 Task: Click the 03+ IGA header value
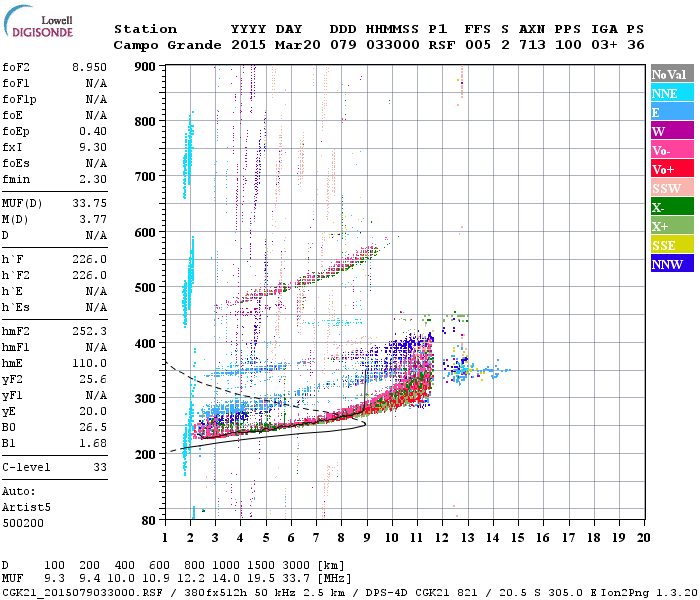point(604,45)
